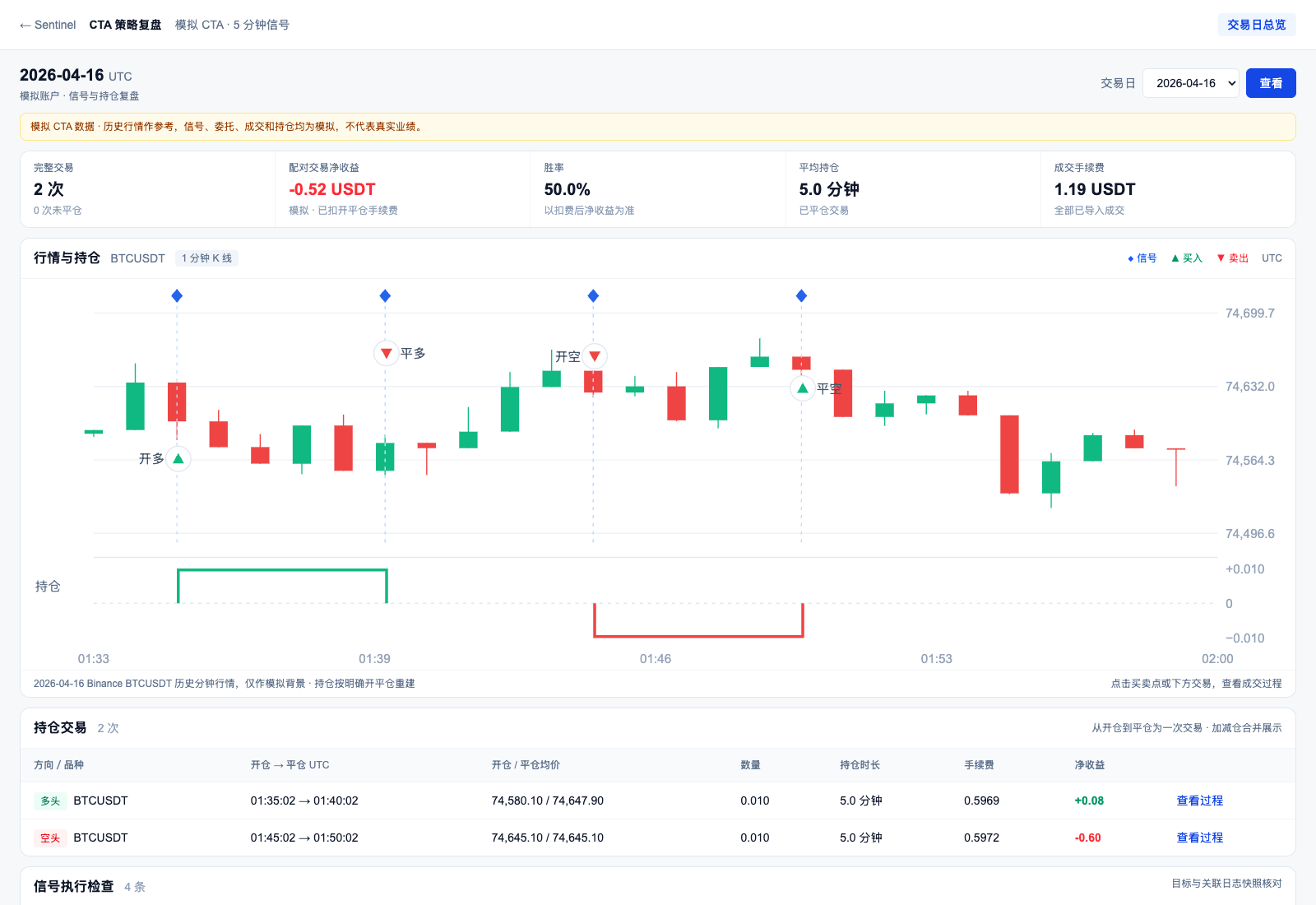Image resolution: width=1316 pixels, height=905 pixels.
Task: Click the blue 查看 button
Action: [1271, 83]
